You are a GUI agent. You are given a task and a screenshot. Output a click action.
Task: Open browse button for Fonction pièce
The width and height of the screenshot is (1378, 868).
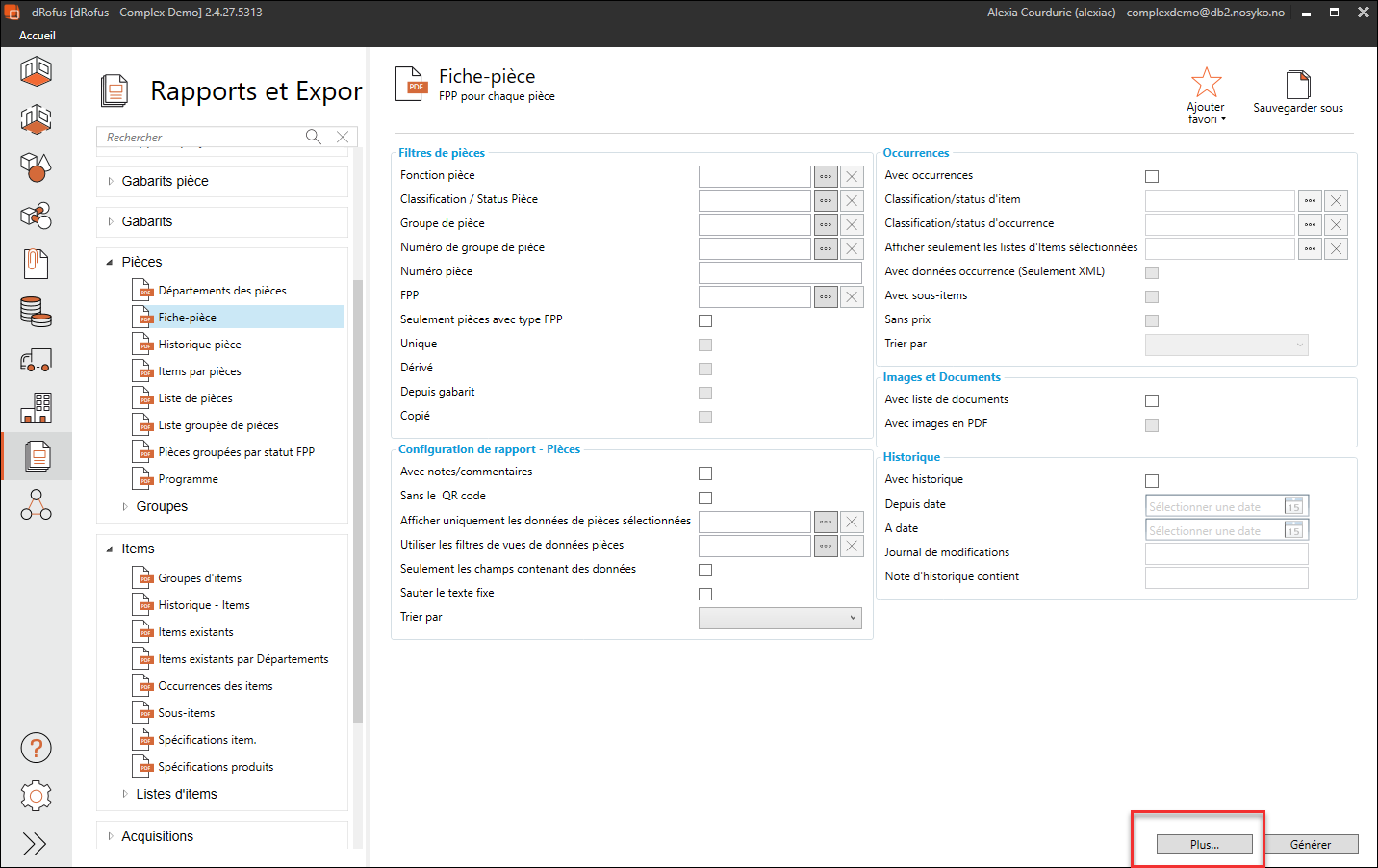pos(826,176)
